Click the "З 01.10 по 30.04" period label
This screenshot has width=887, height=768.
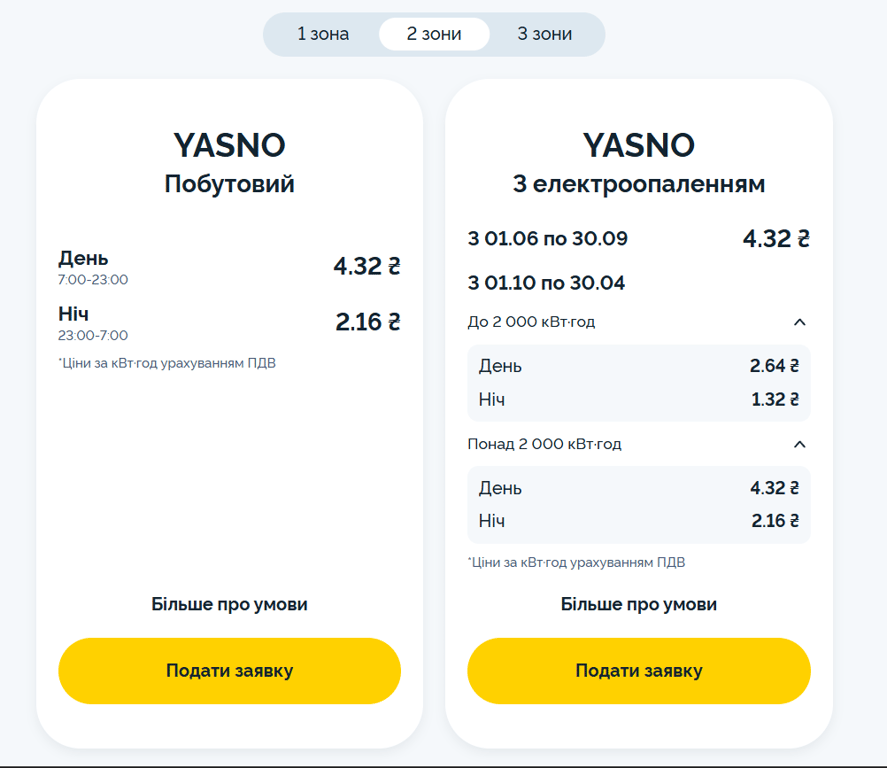click(x=546, y=283)
